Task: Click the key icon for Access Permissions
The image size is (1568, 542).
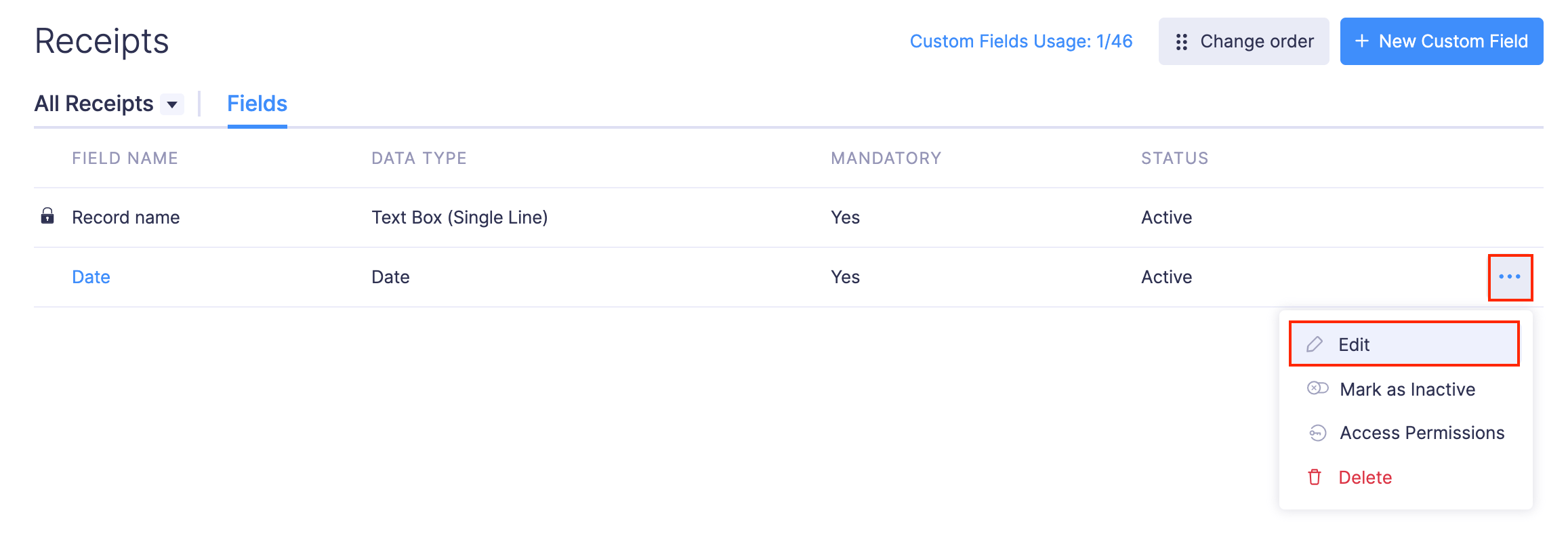Action: 1317,433
